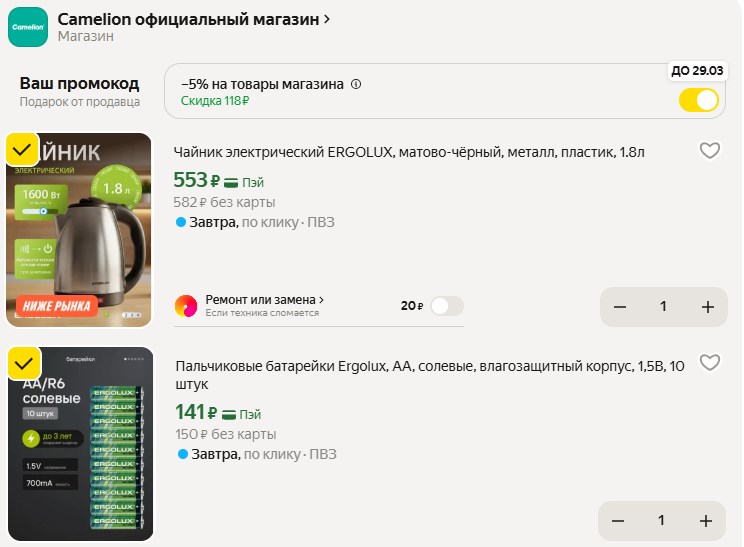Uncheck the electric kettle item checkbox

coord(22,149)
